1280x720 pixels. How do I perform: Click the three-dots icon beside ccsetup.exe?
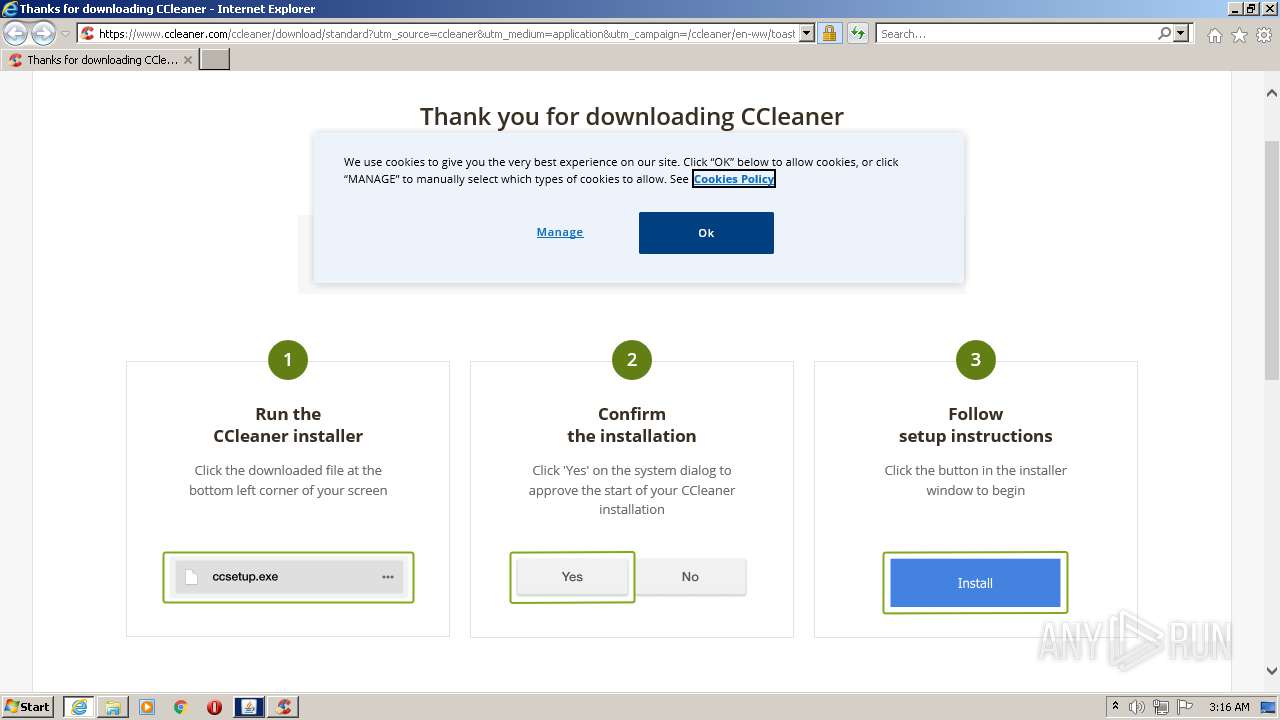pos(388,577)
